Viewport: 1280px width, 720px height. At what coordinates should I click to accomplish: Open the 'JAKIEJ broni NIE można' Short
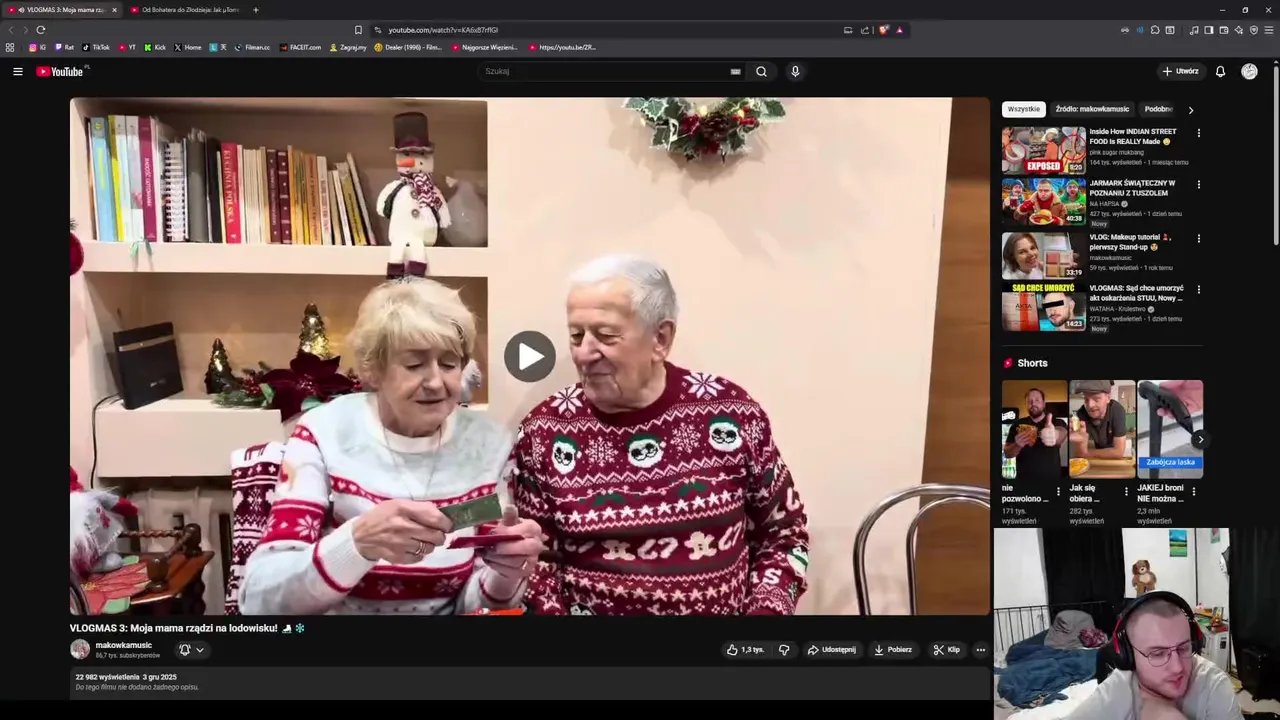(1170, 429)
